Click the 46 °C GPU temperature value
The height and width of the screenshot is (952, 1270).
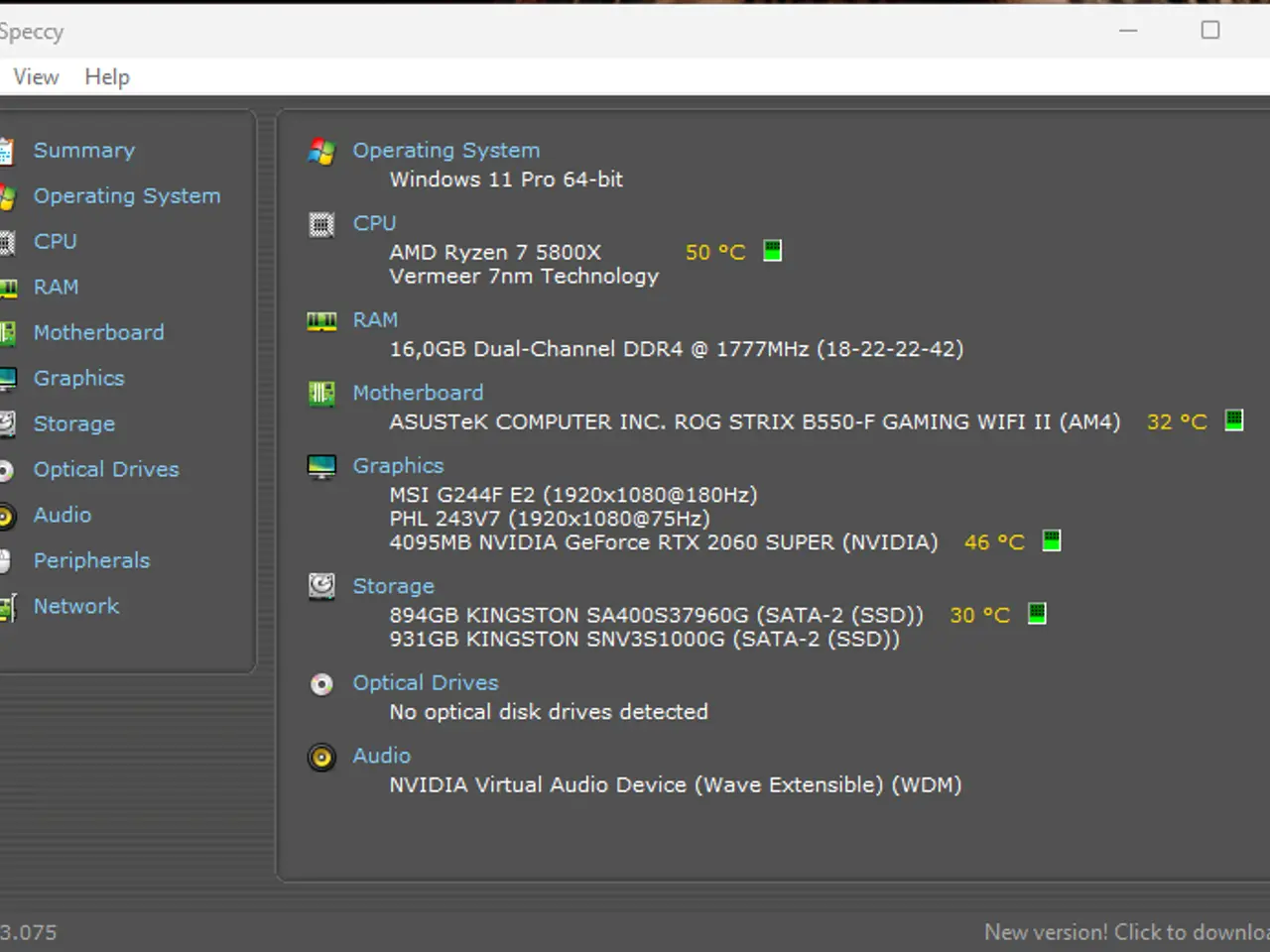pyautogui.click(x=994, y=542)
